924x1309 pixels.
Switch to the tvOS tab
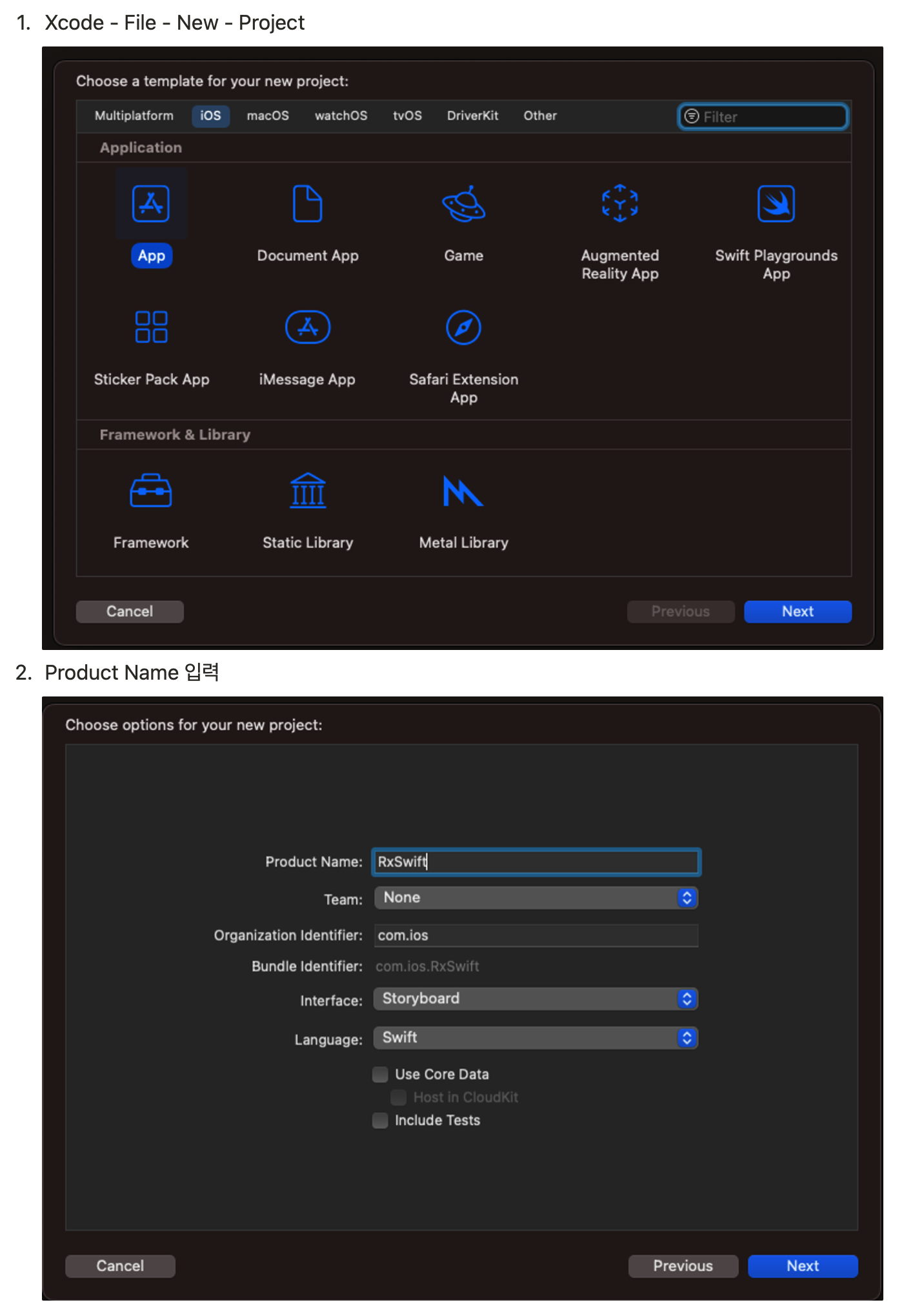[x=407, y=116]
